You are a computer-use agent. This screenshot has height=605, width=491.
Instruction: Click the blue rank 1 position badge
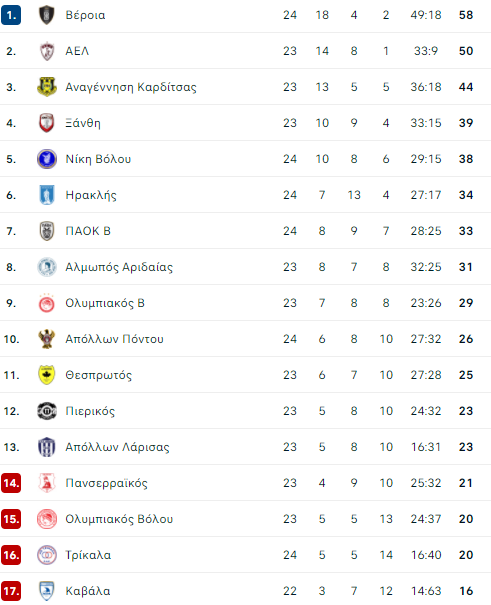pos(11,15)
